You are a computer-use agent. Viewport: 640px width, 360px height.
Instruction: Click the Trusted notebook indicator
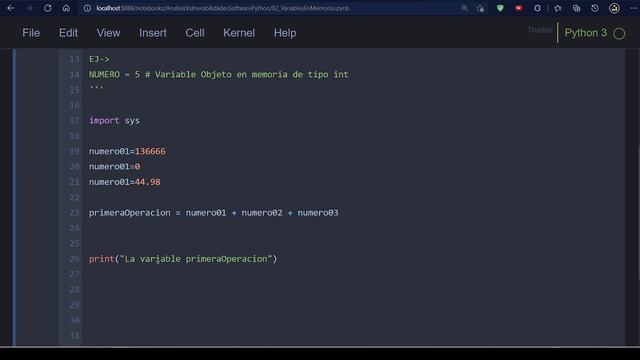point(540,30)
